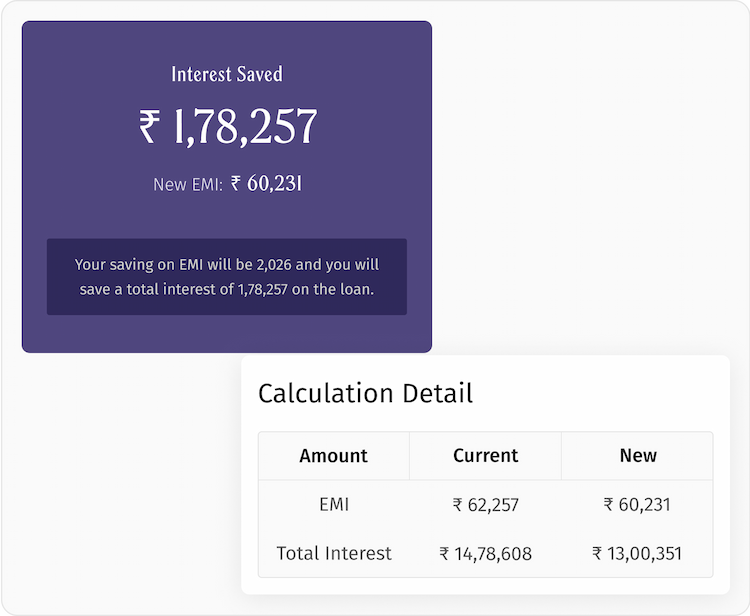Select the Calculation Detail heading

click(x=365, y=393)
